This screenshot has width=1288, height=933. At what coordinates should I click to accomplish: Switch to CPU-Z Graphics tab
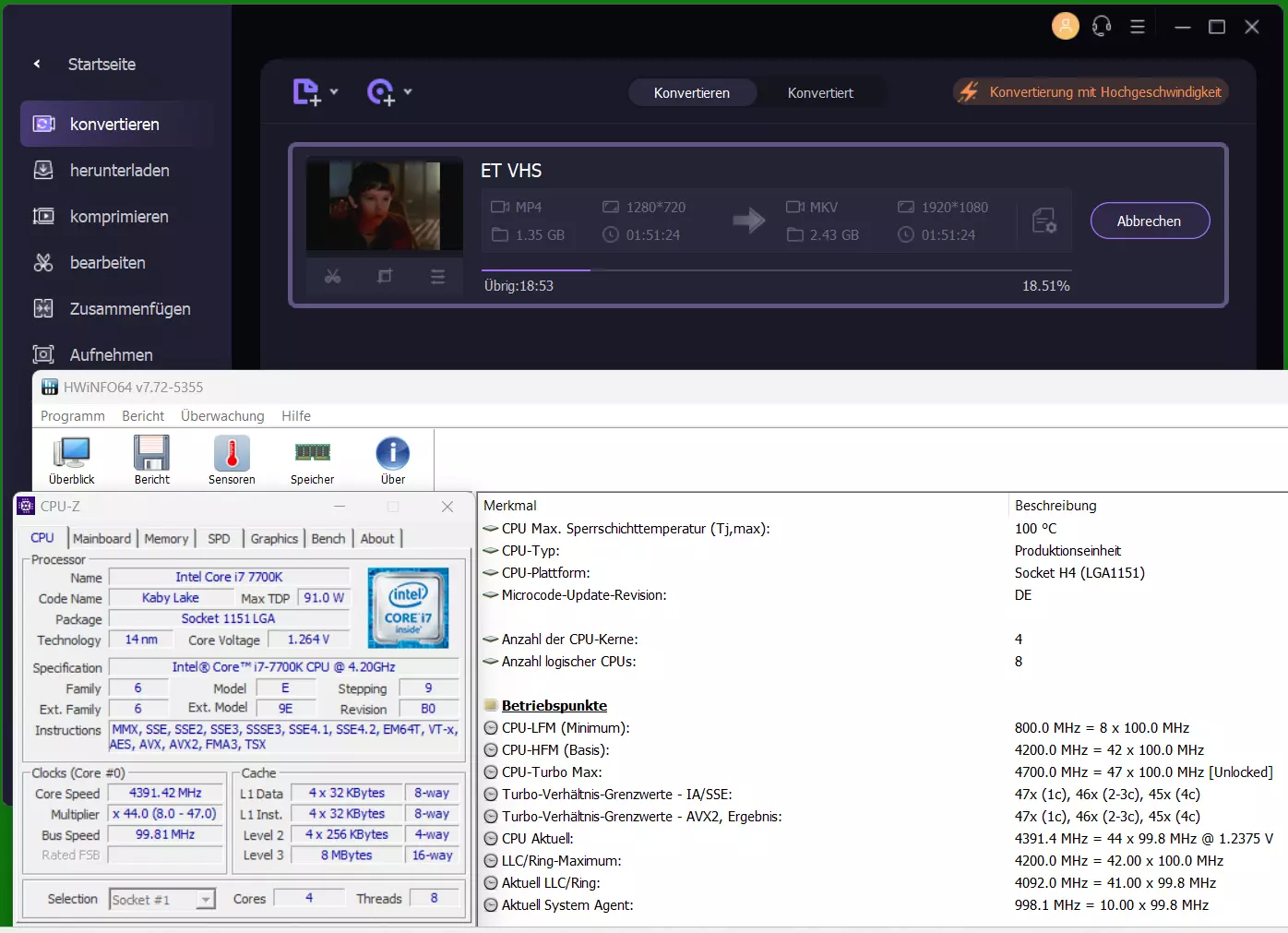pyautogui.click(x=274, y=539)
